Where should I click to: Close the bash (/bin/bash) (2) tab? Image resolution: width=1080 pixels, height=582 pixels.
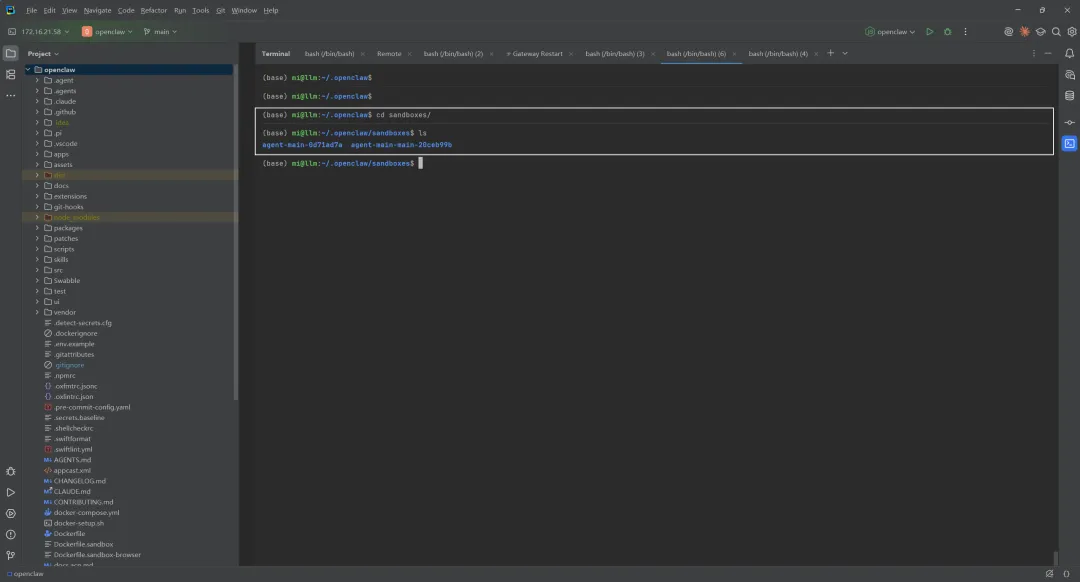tap(491, 54)
